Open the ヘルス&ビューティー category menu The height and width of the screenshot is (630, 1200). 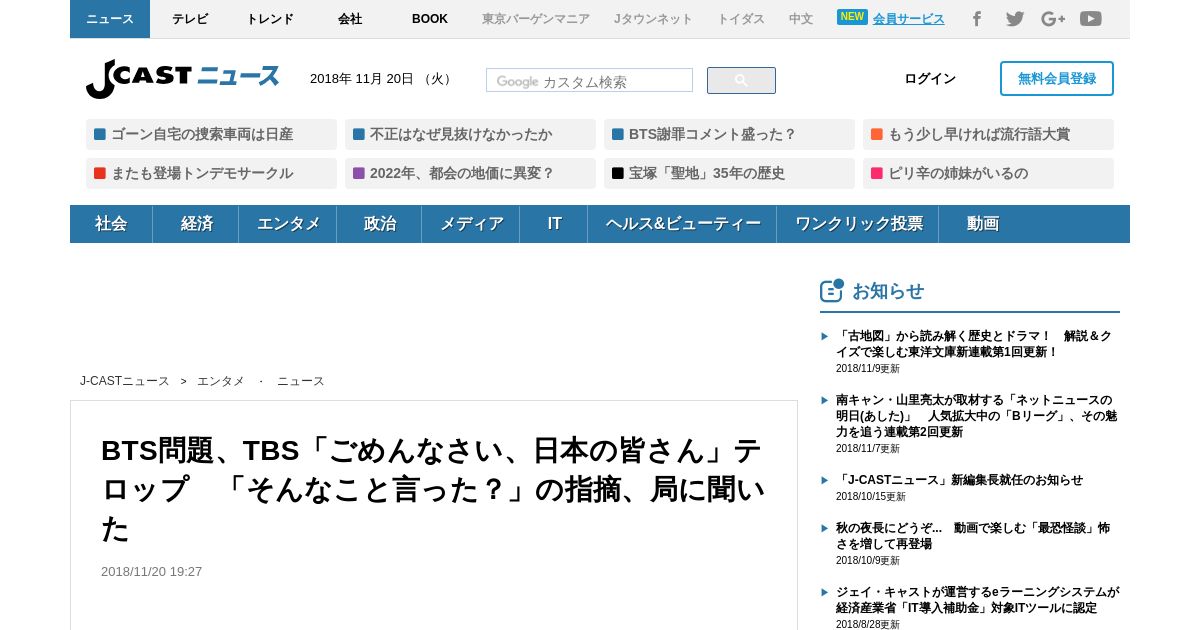(682, 224)
